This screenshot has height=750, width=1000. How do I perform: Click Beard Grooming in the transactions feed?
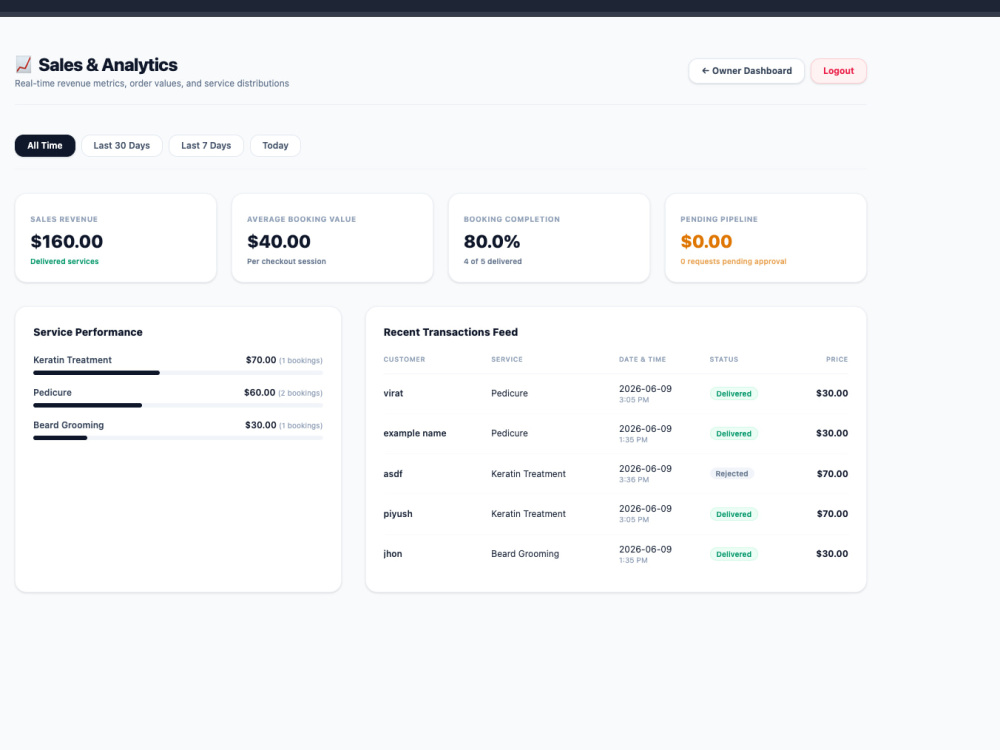525,554
